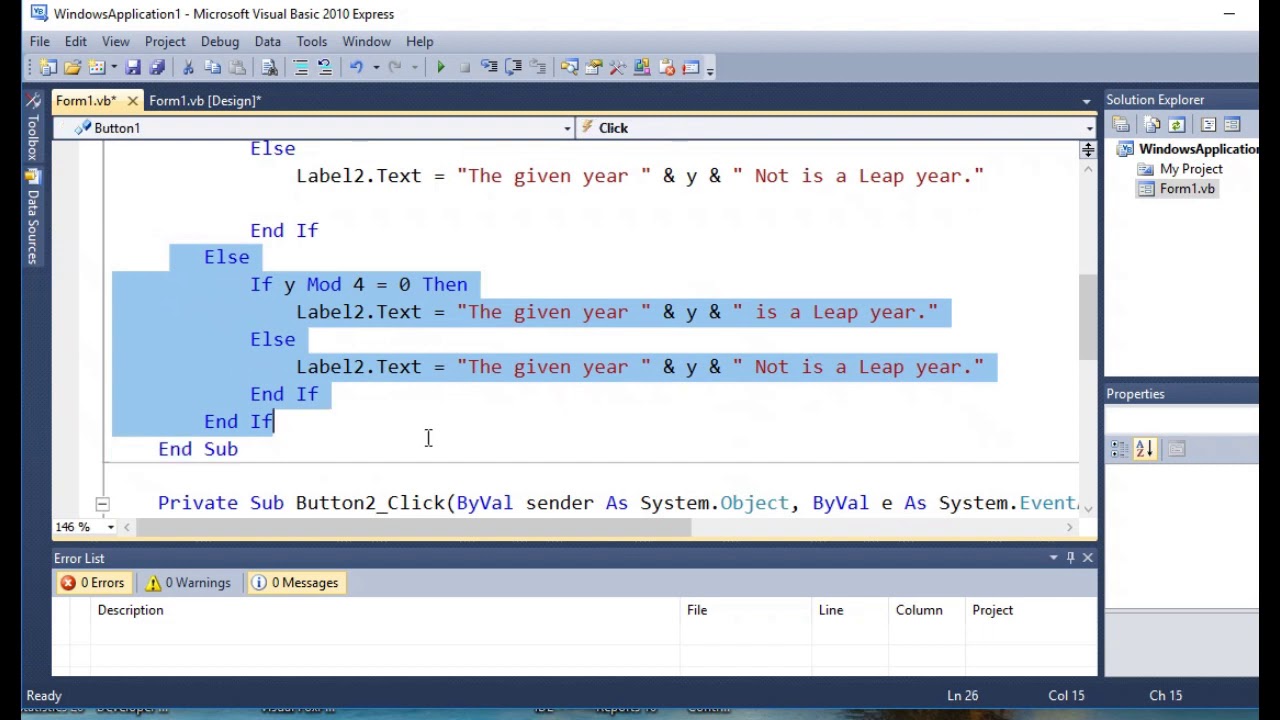
Task: Open the File menu
Action: (39, 41)
